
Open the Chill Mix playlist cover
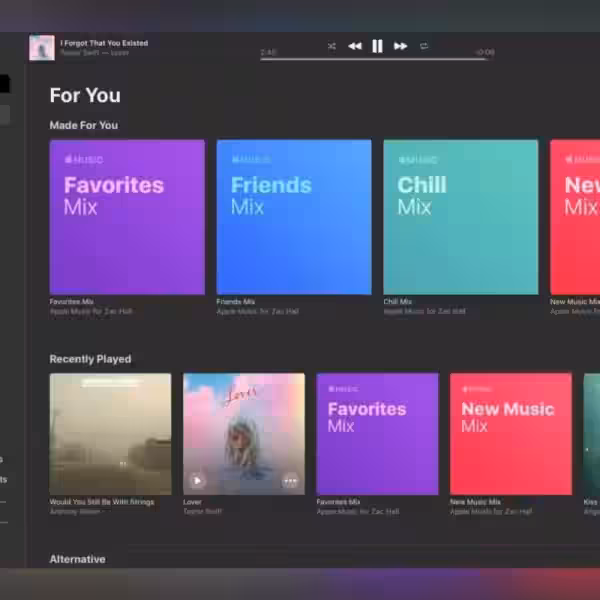point(461,217)
